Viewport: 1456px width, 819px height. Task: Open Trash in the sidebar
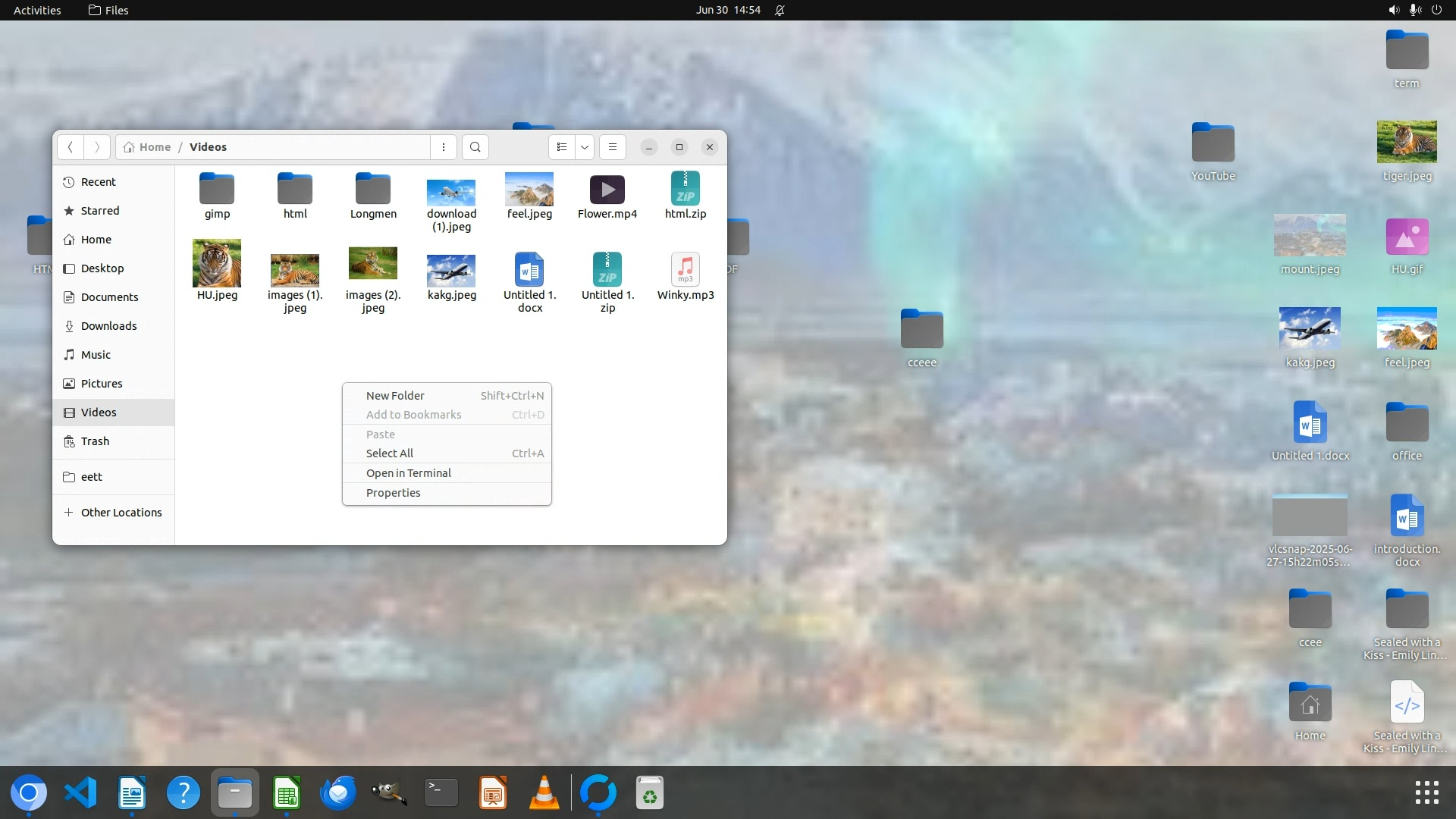coord(95,441)
